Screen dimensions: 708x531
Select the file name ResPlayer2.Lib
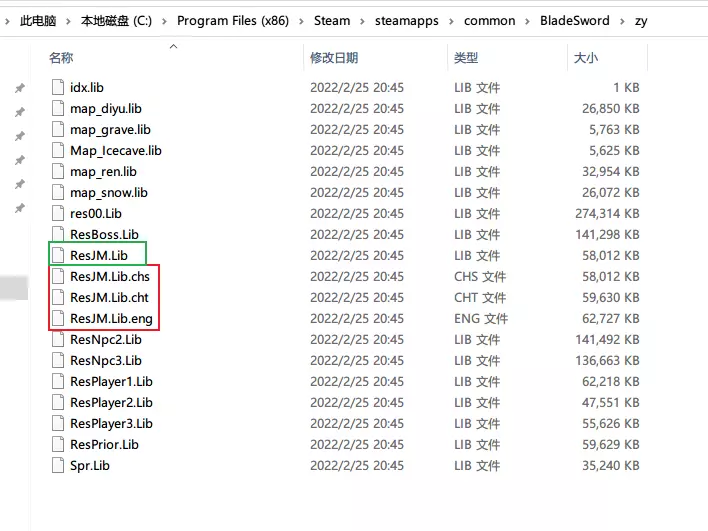pyautogui.click(x=111, y=402)
